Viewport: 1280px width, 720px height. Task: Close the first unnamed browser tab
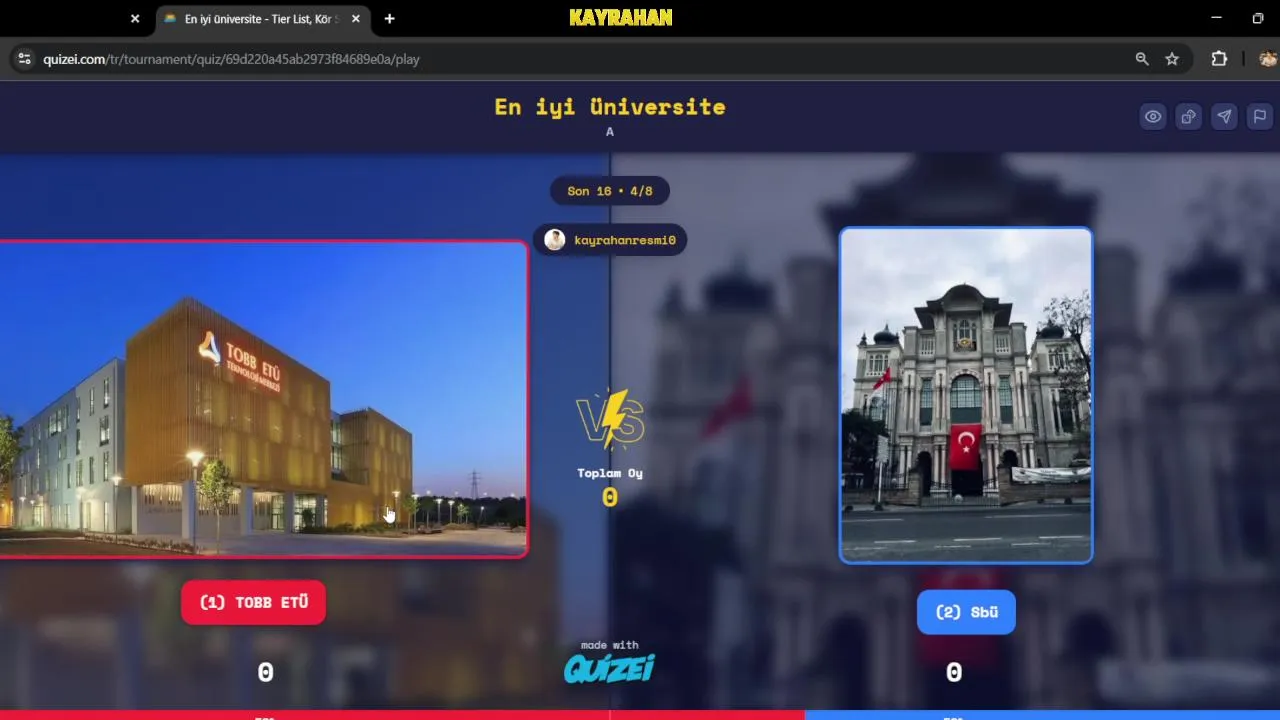pos(135,19)
